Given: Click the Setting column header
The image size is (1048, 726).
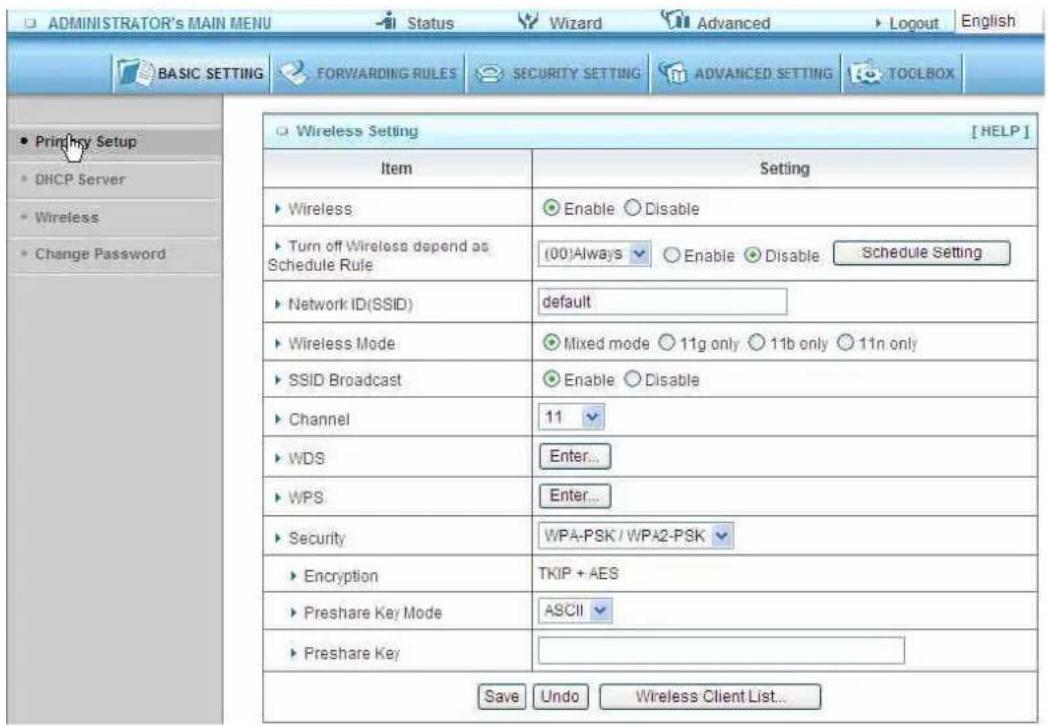Looking at the screenshot, I should [x=785, y=168].
